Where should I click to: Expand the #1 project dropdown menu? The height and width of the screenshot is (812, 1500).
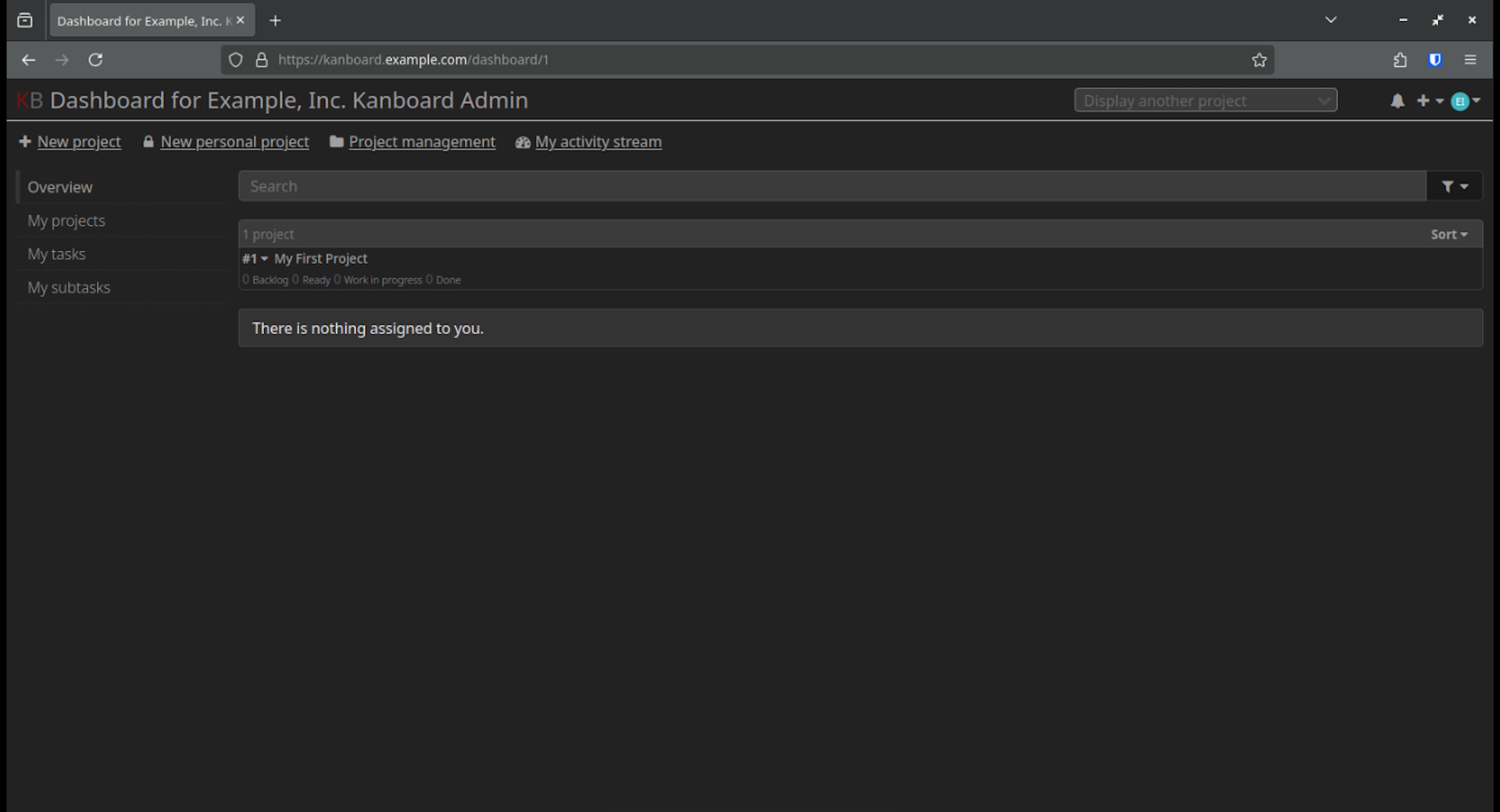255,258
